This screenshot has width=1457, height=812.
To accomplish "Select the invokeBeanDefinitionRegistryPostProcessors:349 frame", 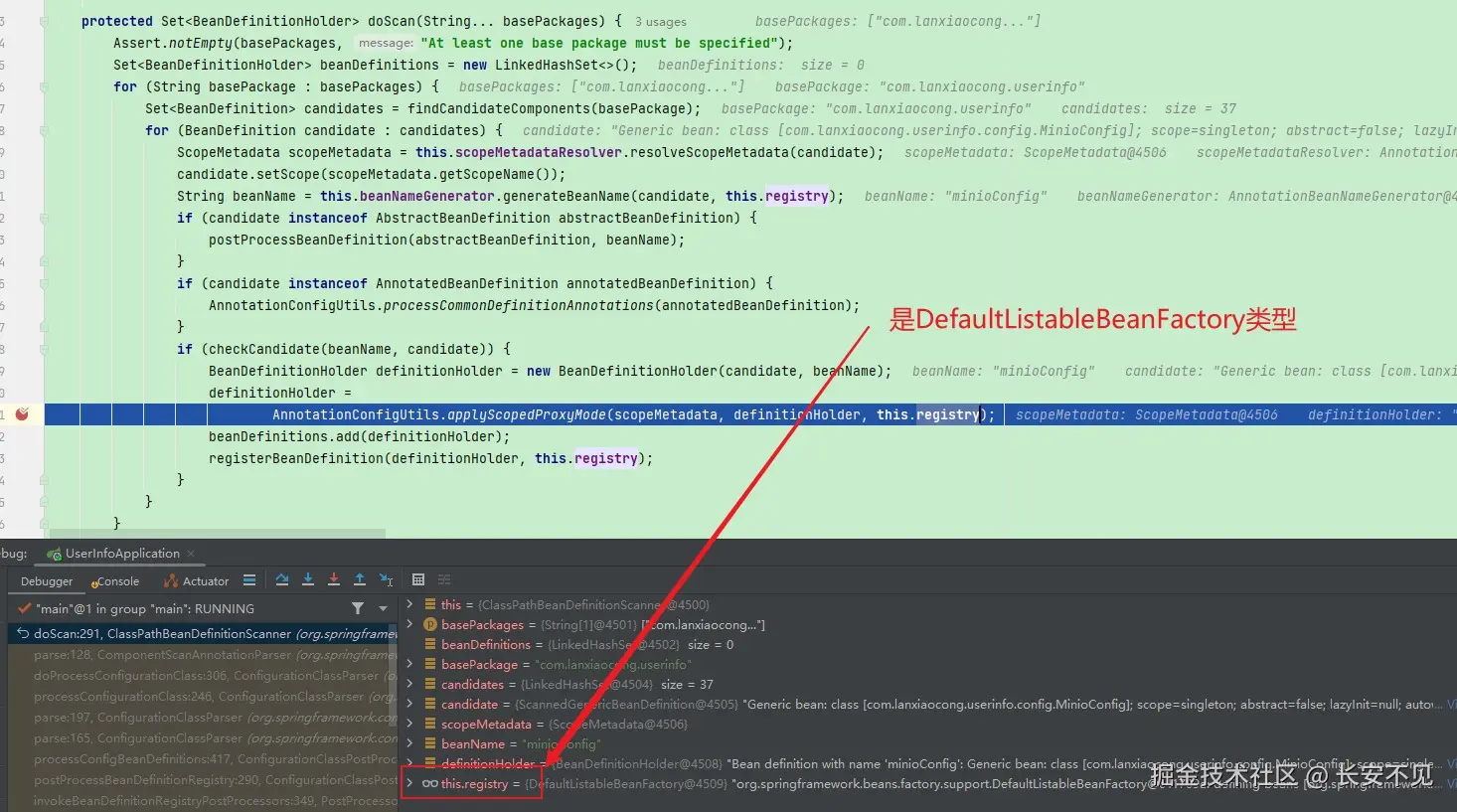I will pos(203,801).
